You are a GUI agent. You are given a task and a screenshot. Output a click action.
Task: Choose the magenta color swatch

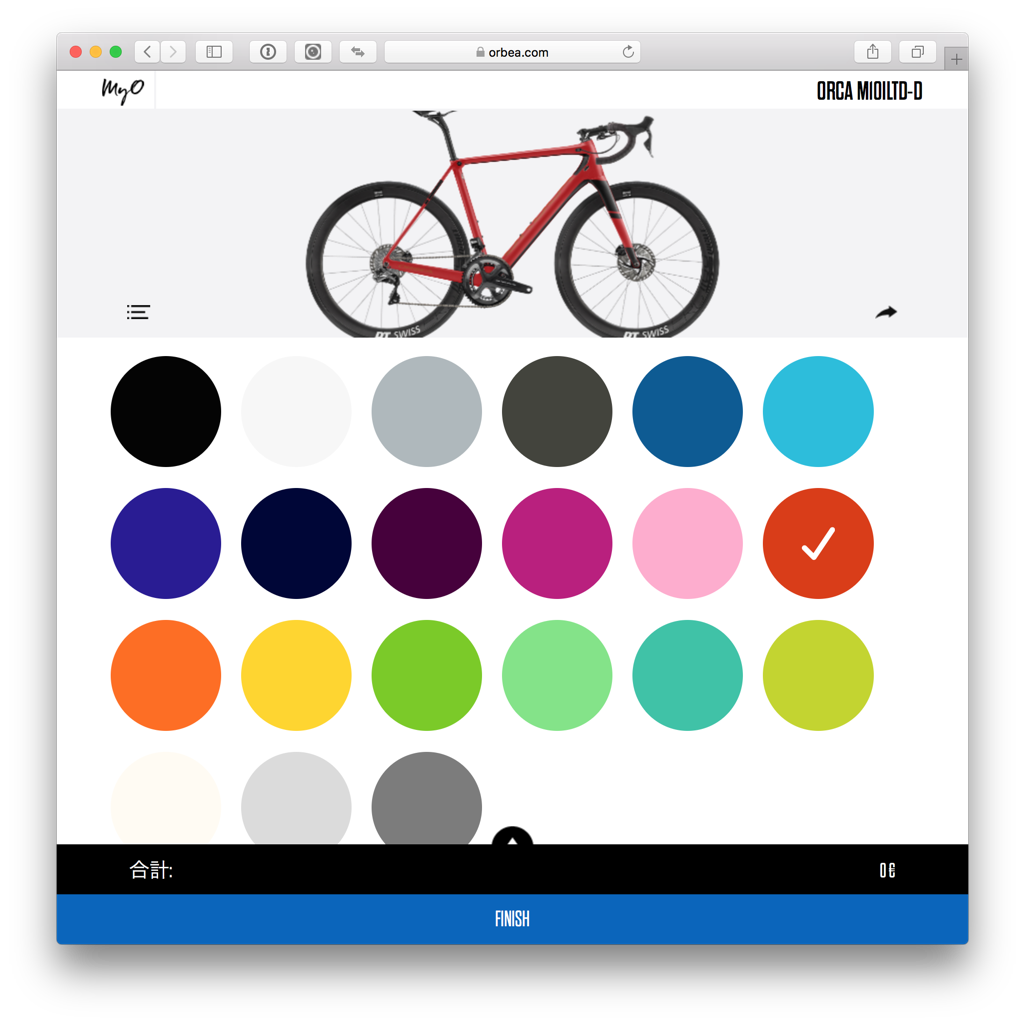tap(557, 543)
